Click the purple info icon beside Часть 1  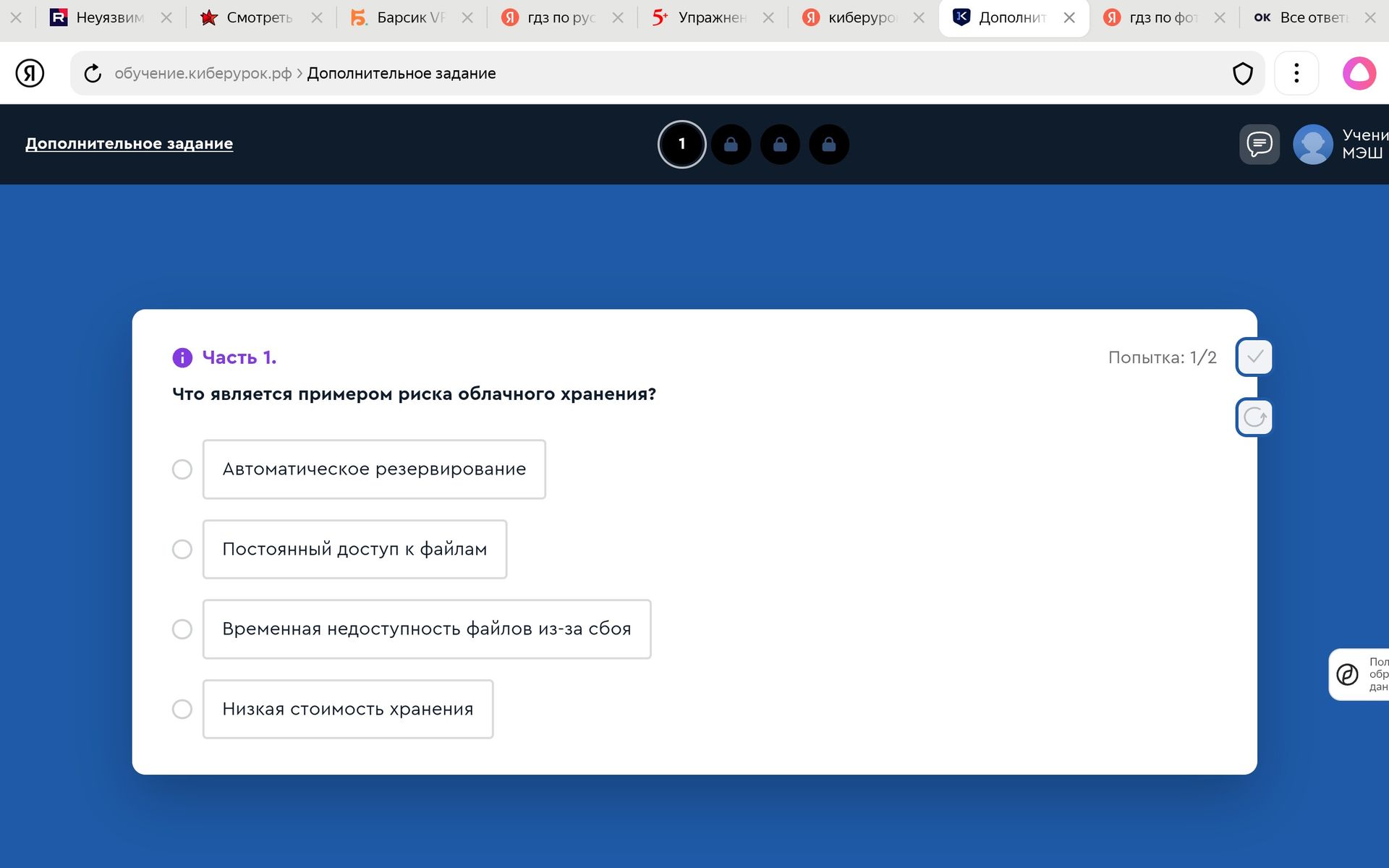(x=182, y=357)
